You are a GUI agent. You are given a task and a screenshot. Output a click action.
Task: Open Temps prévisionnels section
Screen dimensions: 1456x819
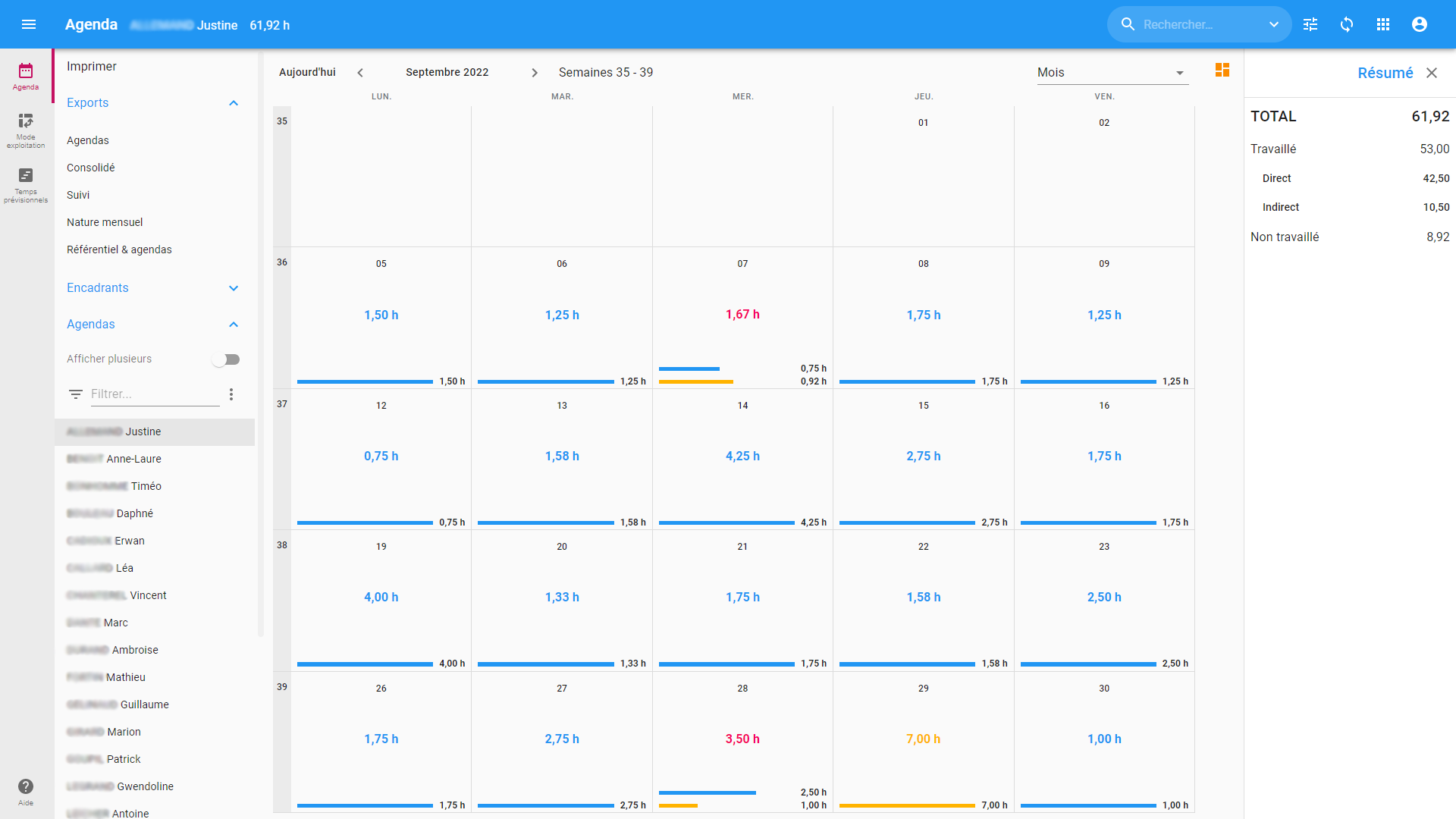(26, 186)
